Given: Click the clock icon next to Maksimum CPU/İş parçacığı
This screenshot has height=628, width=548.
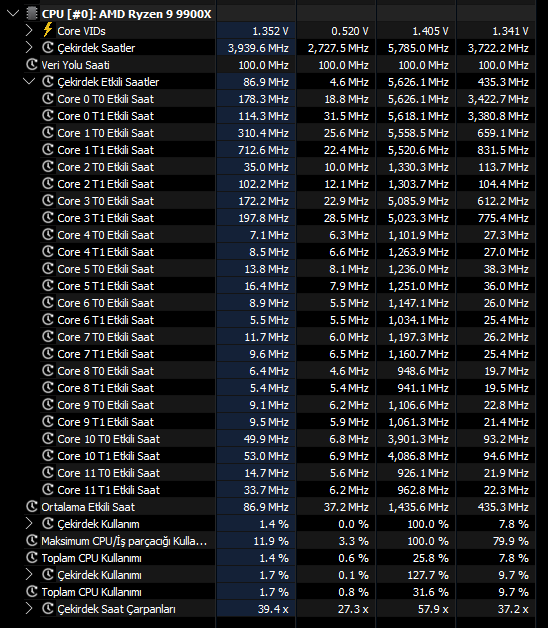Looking at the screenshot, I should [32, 541].
